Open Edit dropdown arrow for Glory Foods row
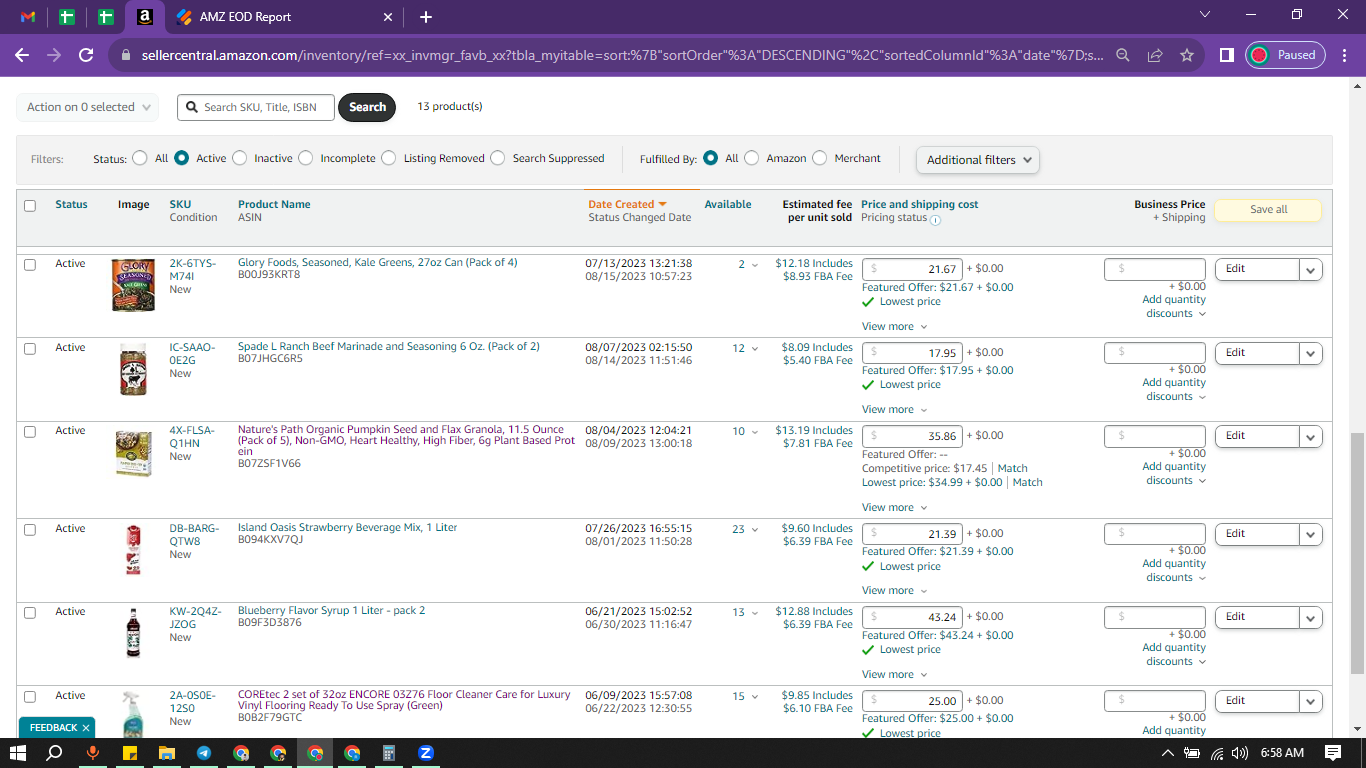This screenshot has height=768, width=1366. click(x=1311, y=269)
